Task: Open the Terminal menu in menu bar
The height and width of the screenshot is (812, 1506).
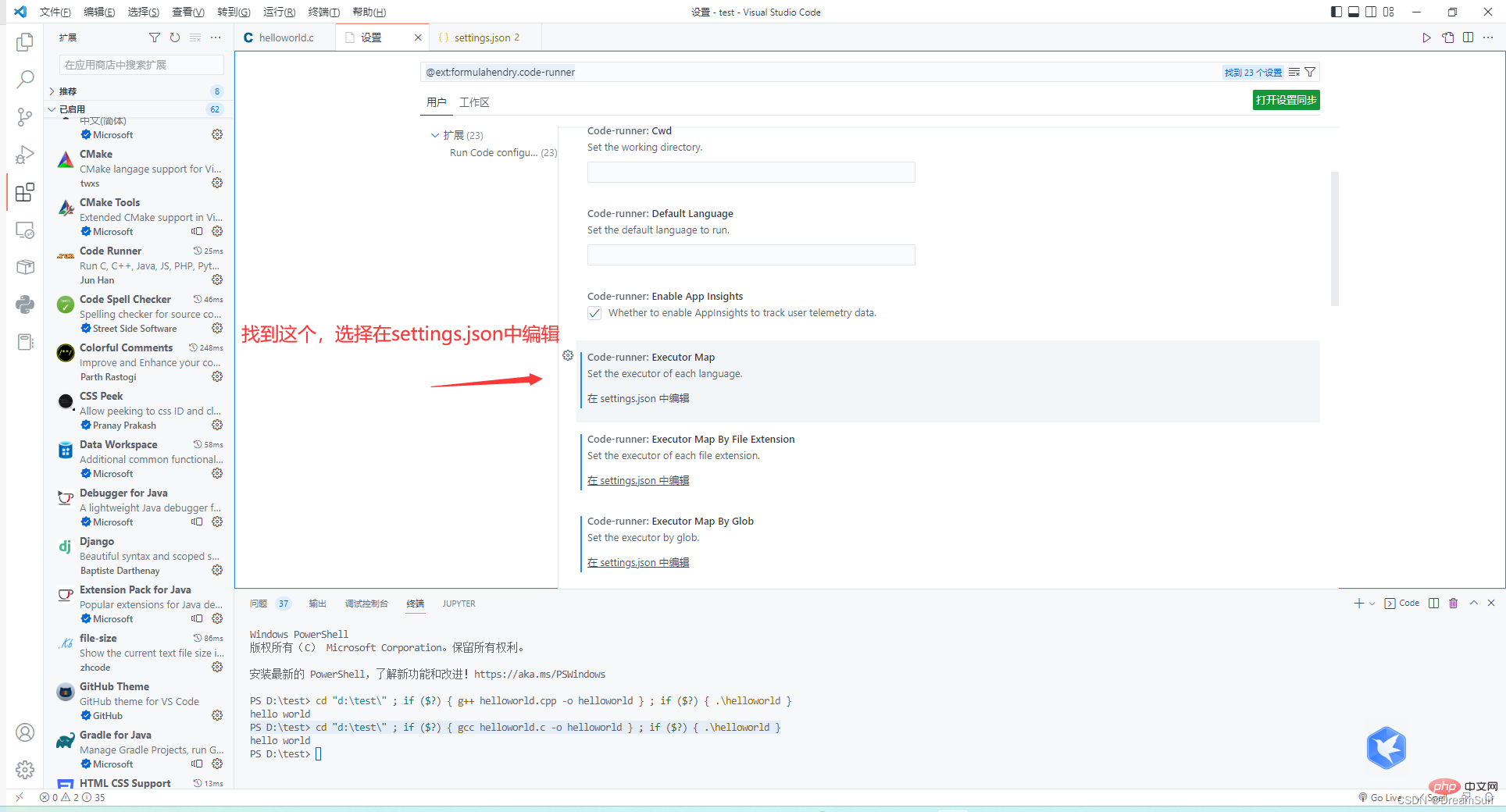Action: click(x=323, y=12)
